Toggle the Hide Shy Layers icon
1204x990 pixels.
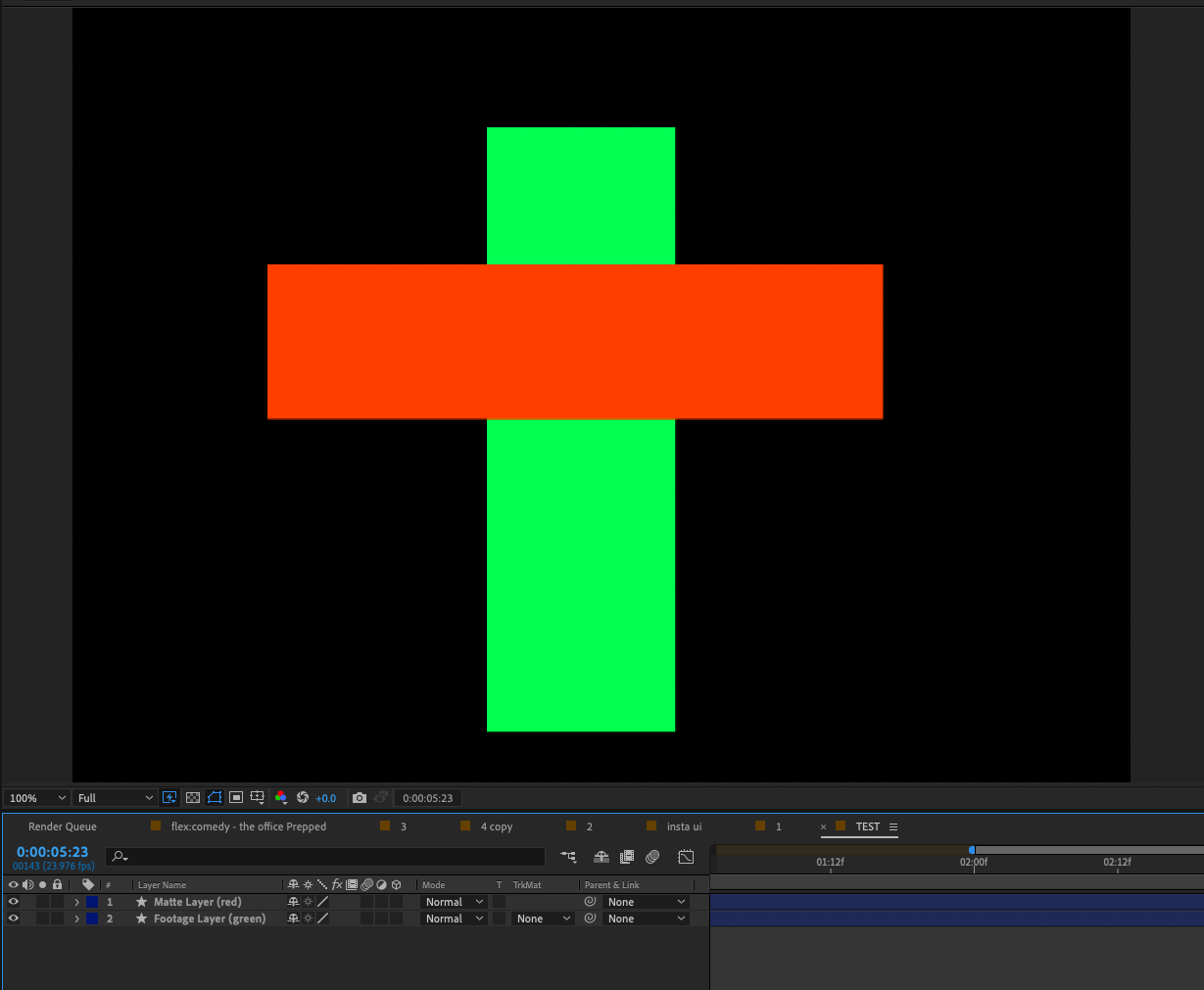pyautogui.click(x=601, y=856)
